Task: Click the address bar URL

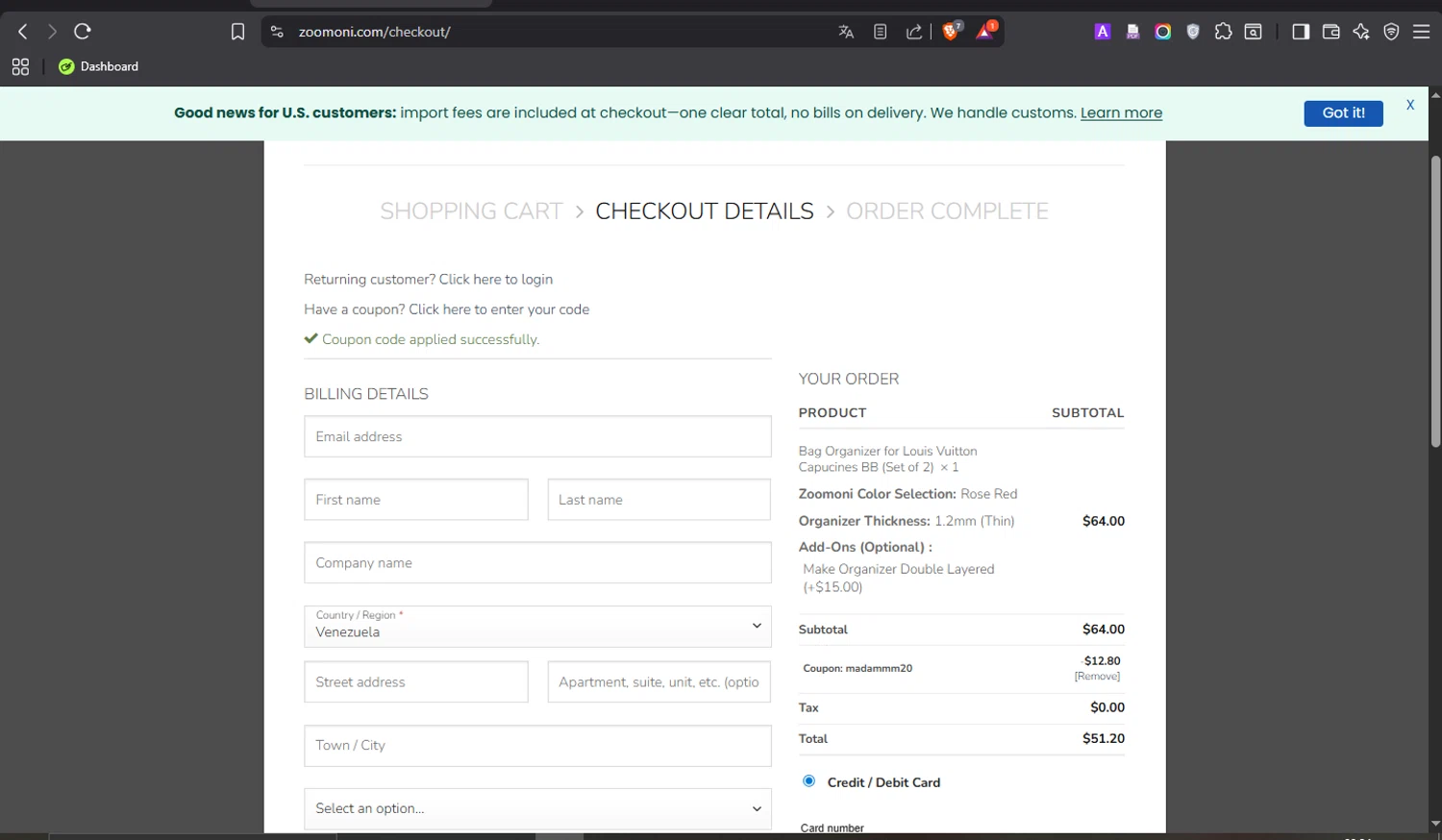Action: tap(374, 32)
